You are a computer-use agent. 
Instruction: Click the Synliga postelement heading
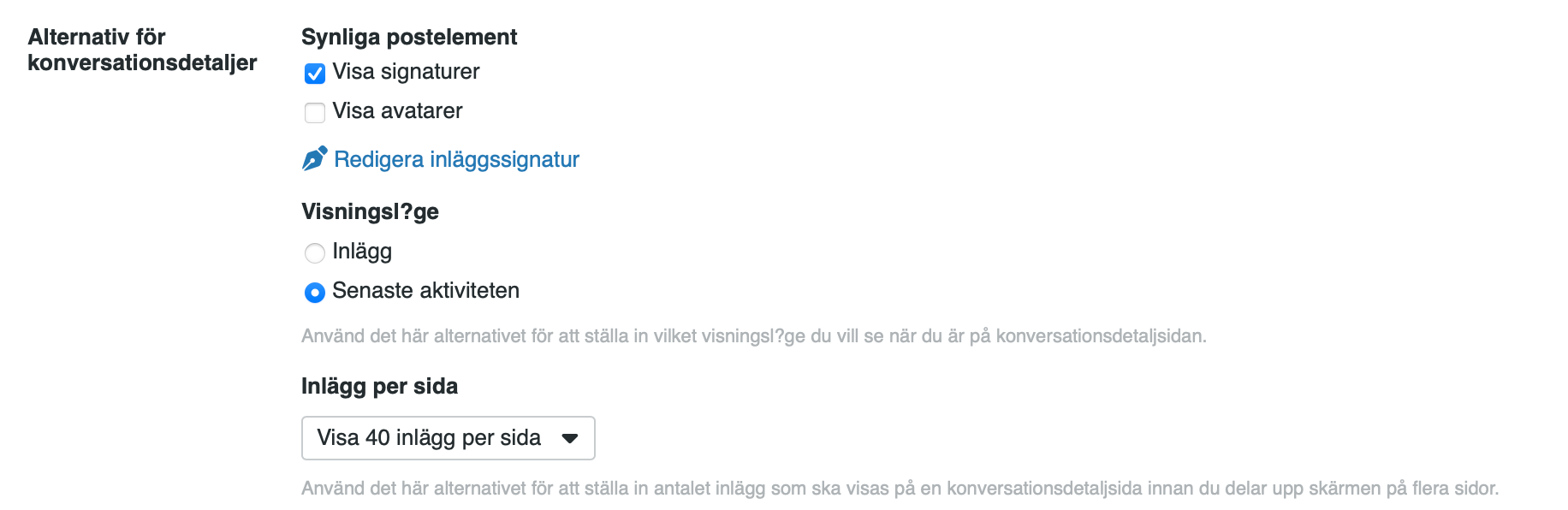coord(409,38)
